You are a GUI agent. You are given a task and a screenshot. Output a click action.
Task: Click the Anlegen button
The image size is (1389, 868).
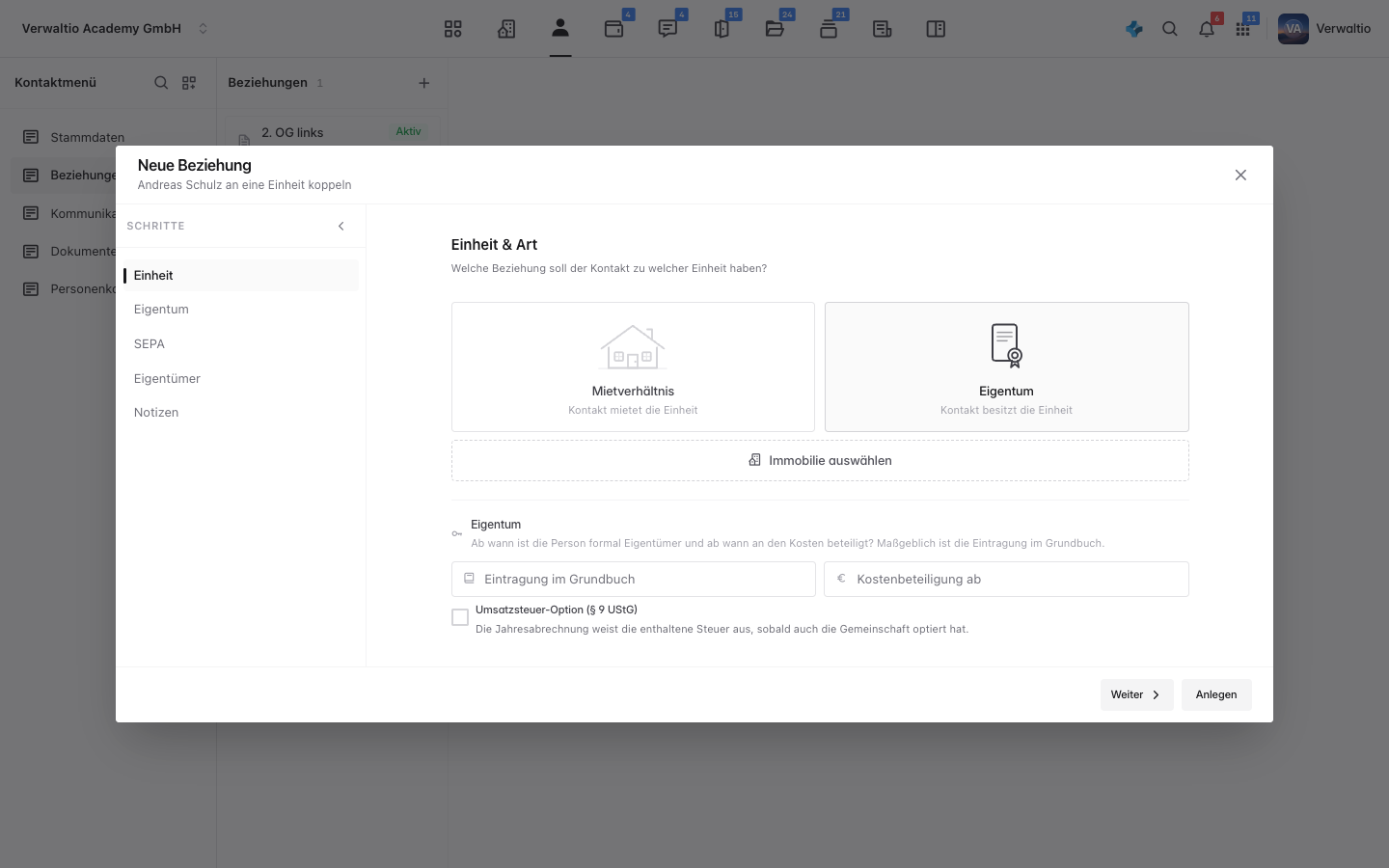coord(1216,694)
